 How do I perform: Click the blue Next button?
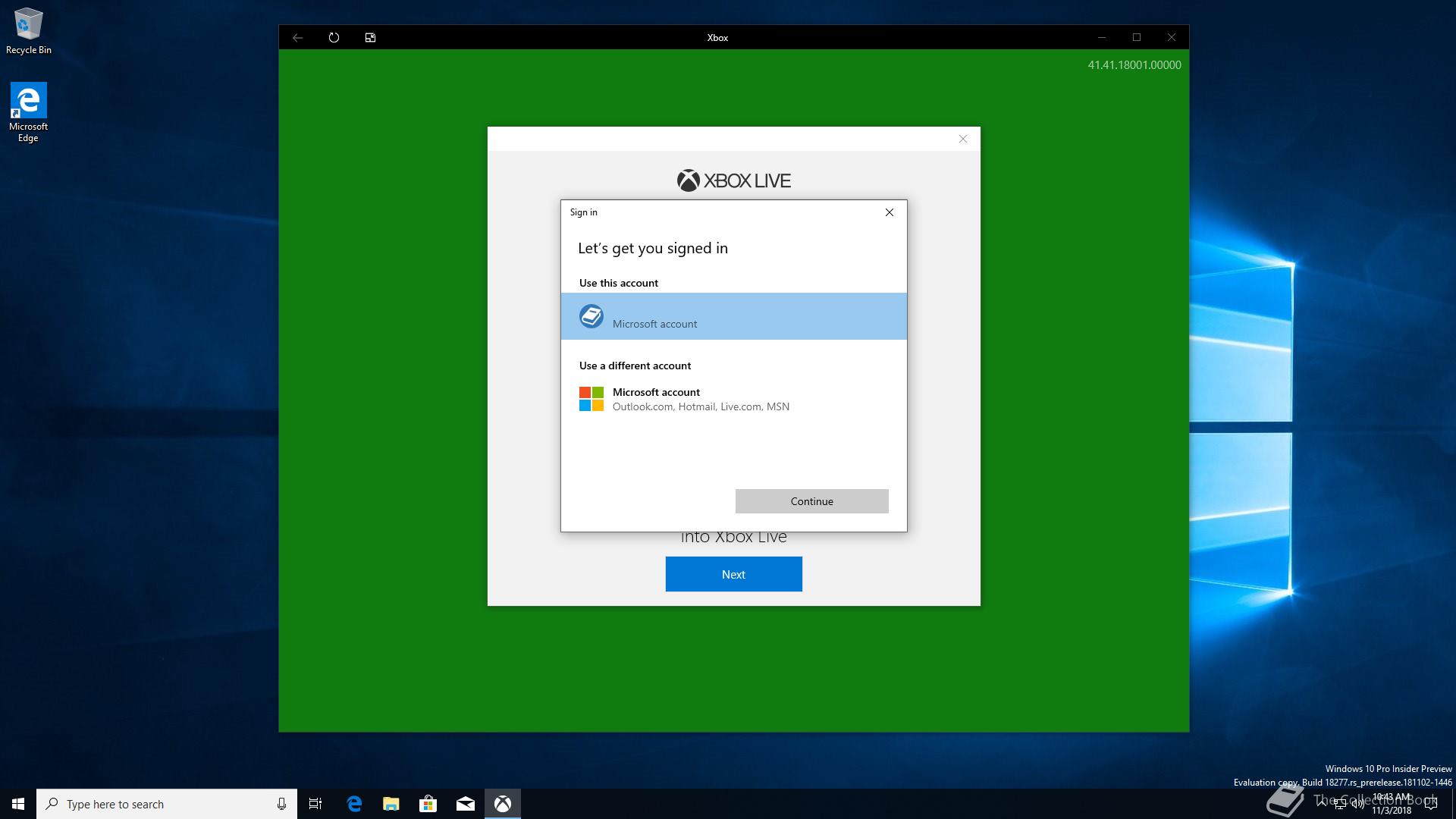(x=733, y=574)
